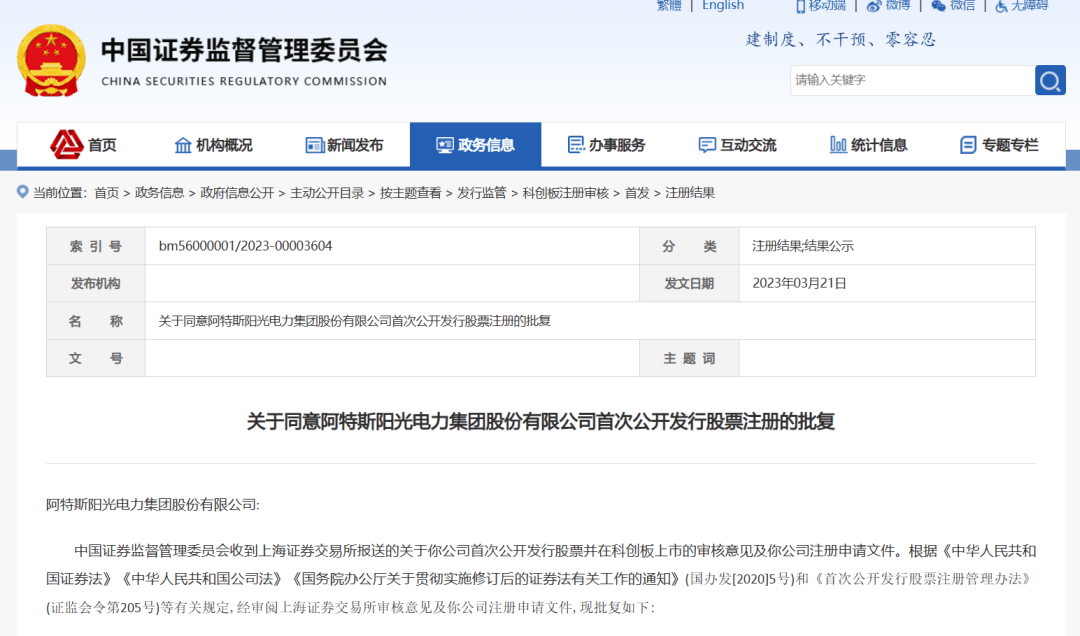Open the 统计信息 menu item

click(x=868, y=145)
